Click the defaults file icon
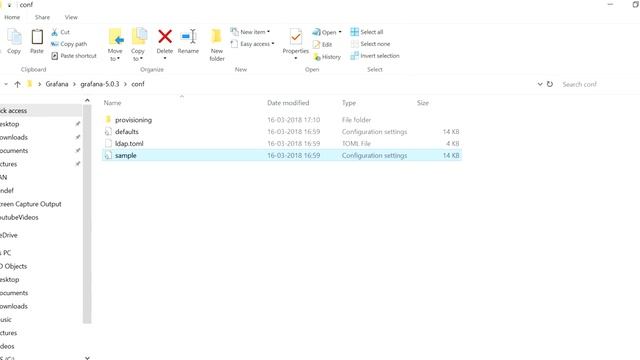640x360 pixels. 108,131
